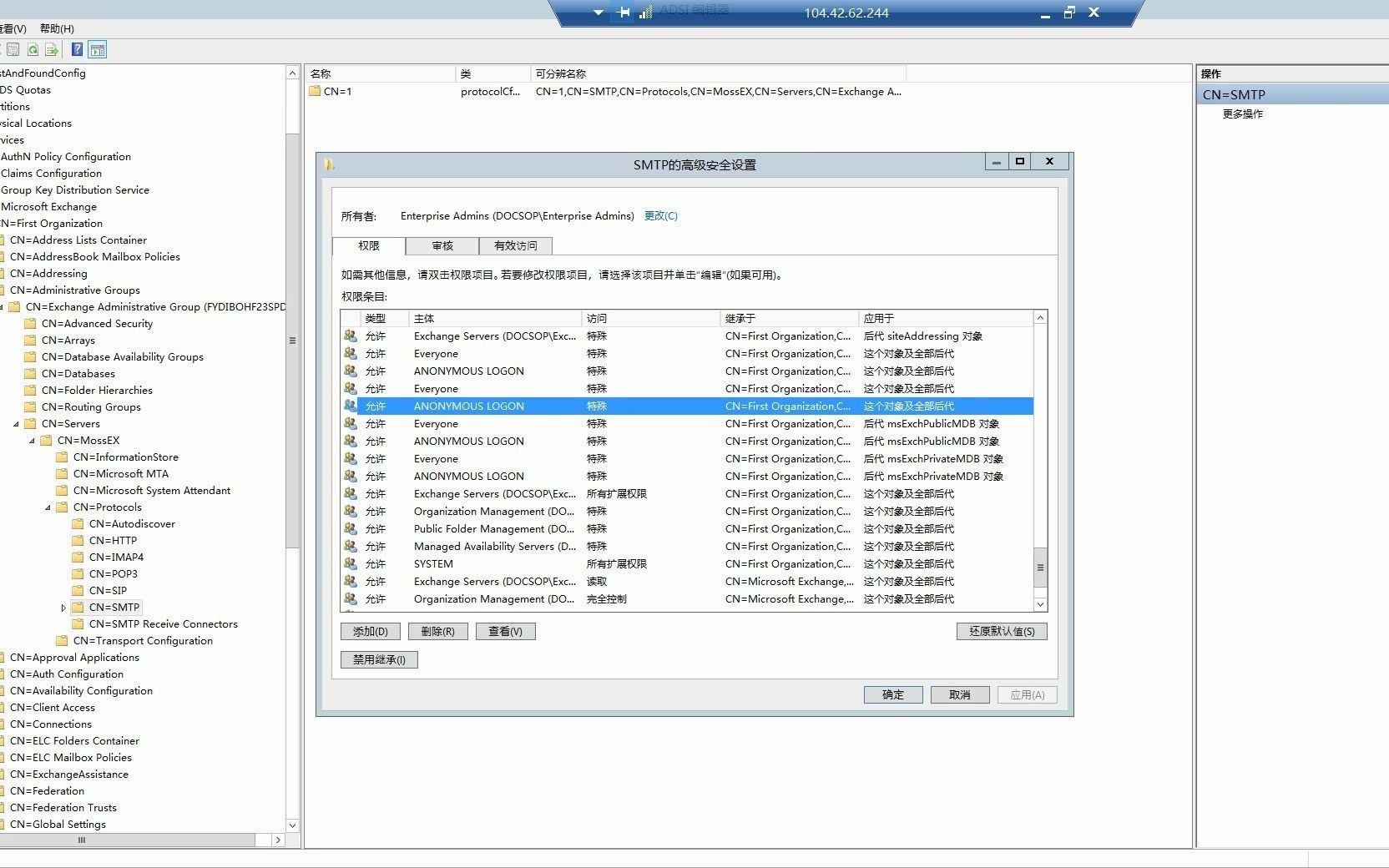Click the tree pane scroll-down arrow
The image size is (1389, 868).
(292, 825)
